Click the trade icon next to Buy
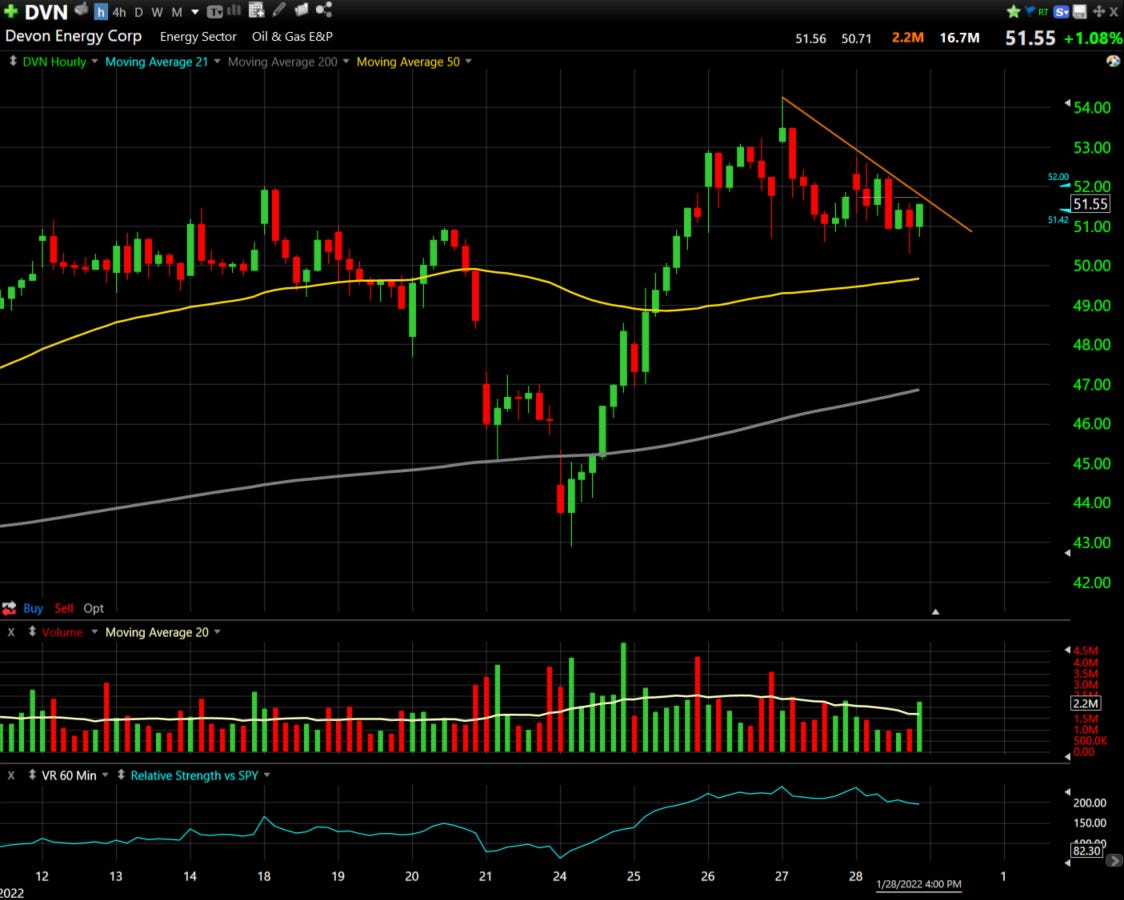The image size is (1124, 900). (9, 608)
